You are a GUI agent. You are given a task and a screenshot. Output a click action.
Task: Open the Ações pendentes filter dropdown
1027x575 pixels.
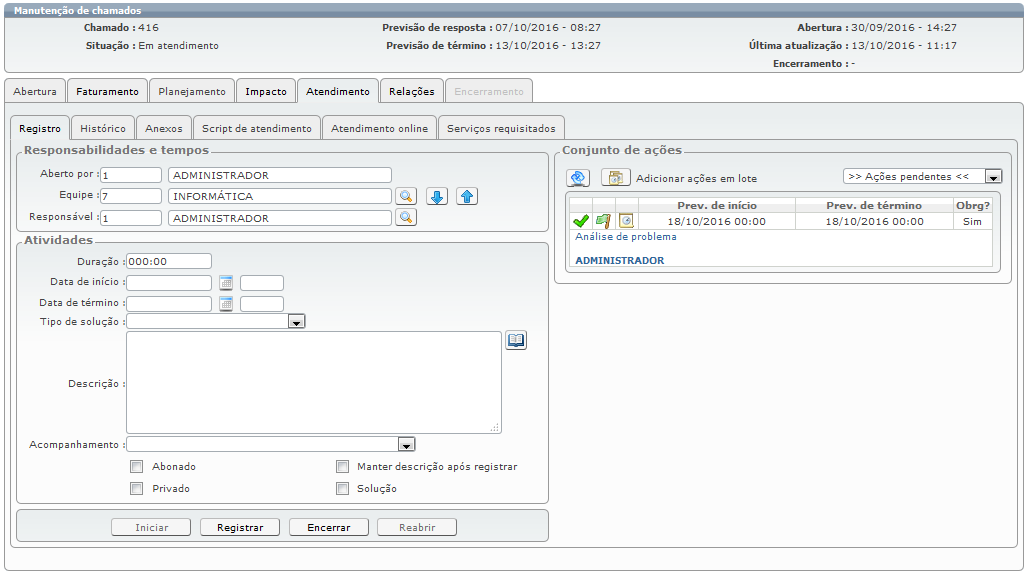point(993,177)
